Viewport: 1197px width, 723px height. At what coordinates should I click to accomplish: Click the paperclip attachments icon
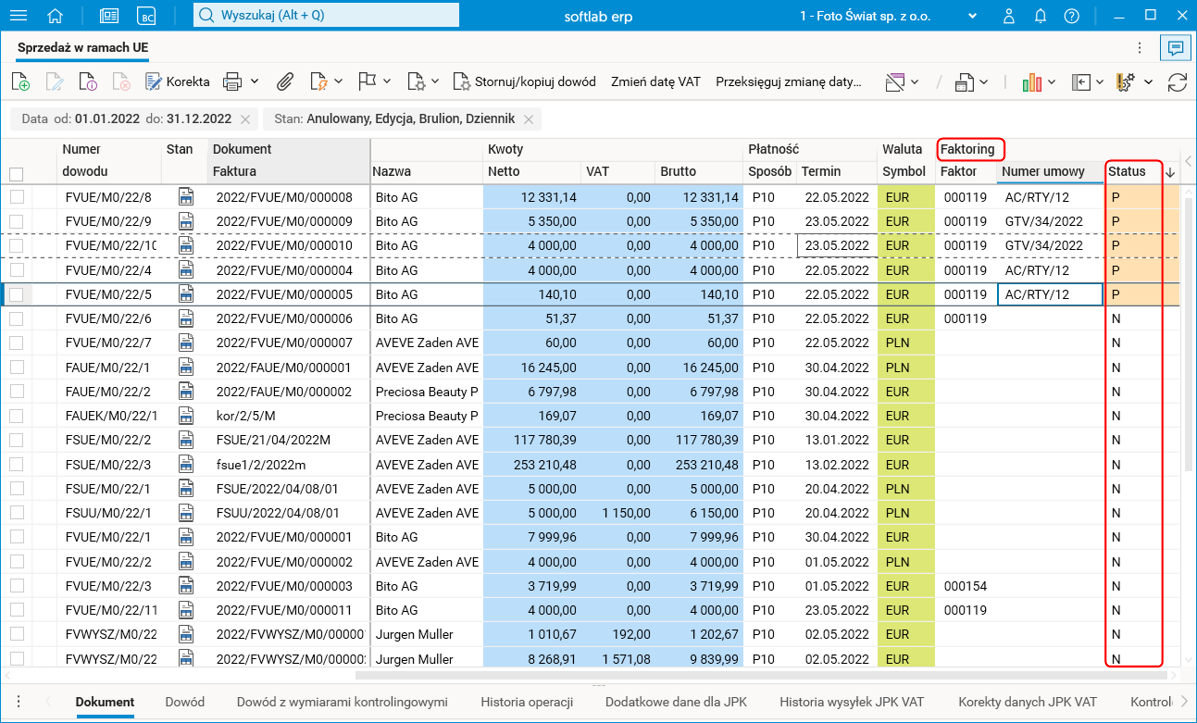pos(285,82)
